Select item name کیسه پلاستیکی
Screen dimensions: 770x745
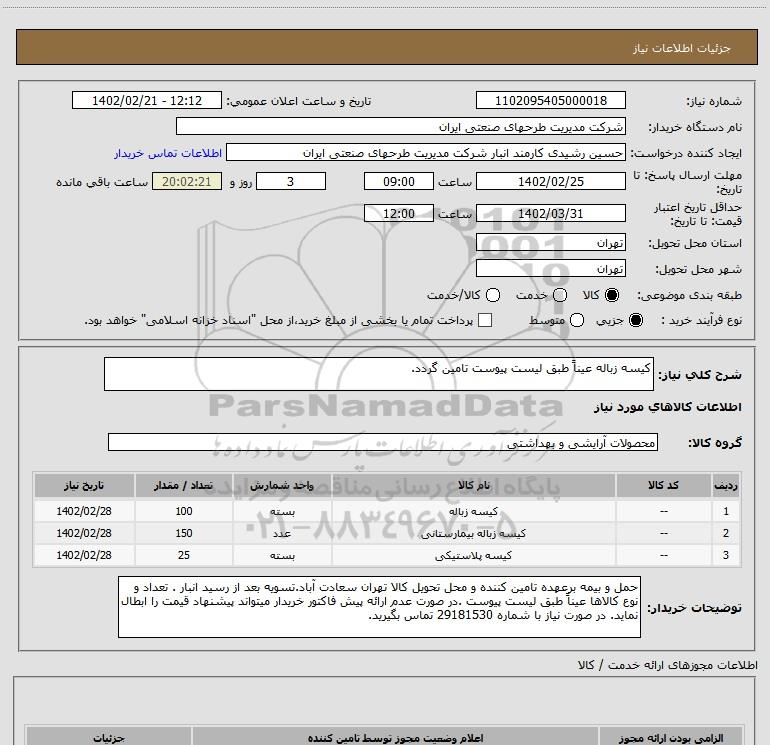[x=473, y=555]
